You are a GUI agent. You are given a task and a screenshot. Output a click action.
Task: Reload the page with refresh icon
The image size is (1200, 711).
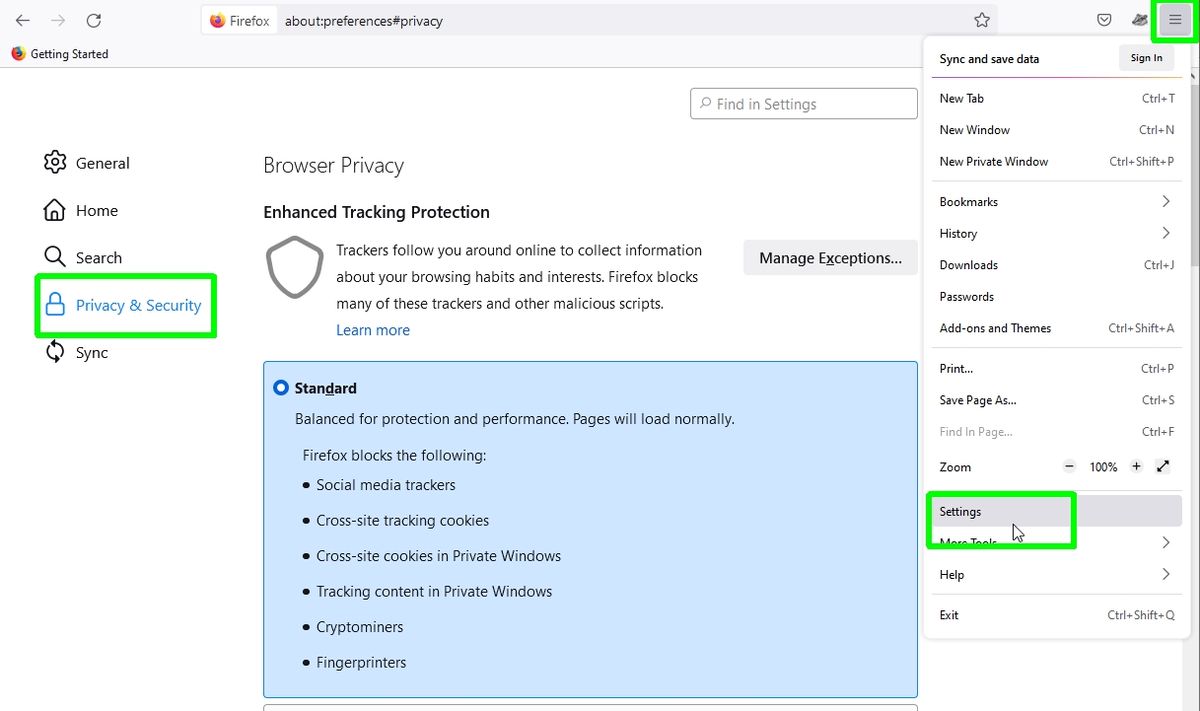pyautogui.click(x=94, y=20)
